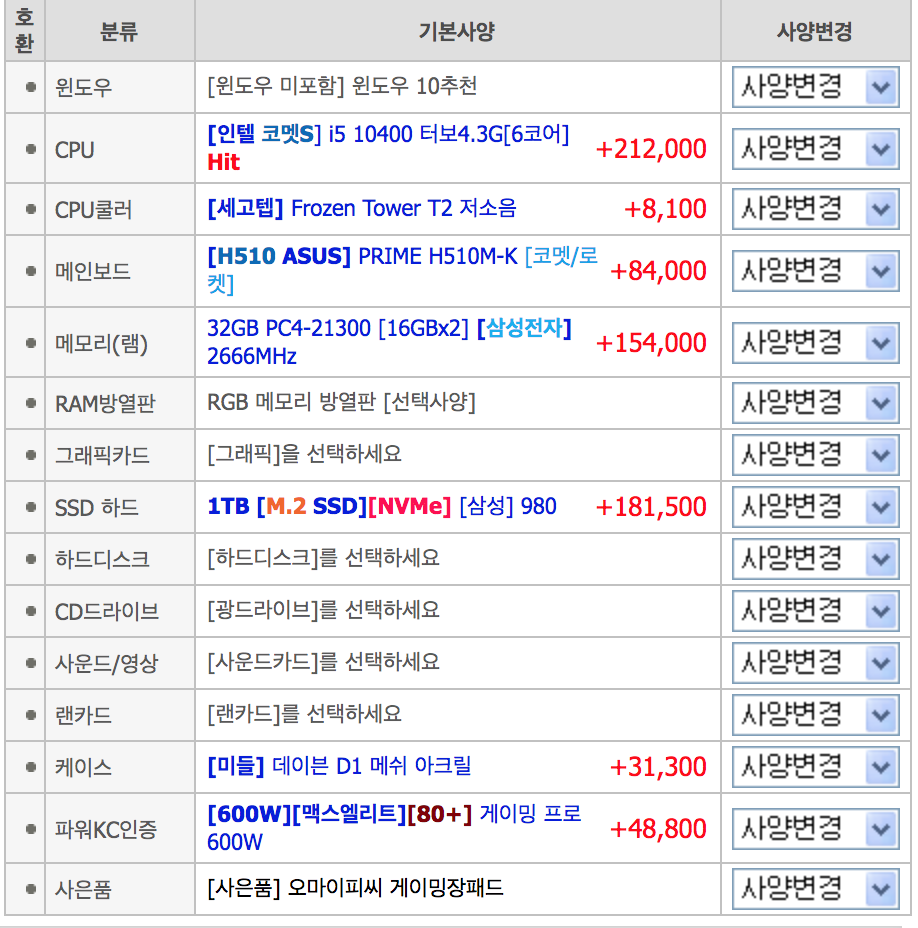
Task: Click the 메인보드 category label
Action: point(93,272)
